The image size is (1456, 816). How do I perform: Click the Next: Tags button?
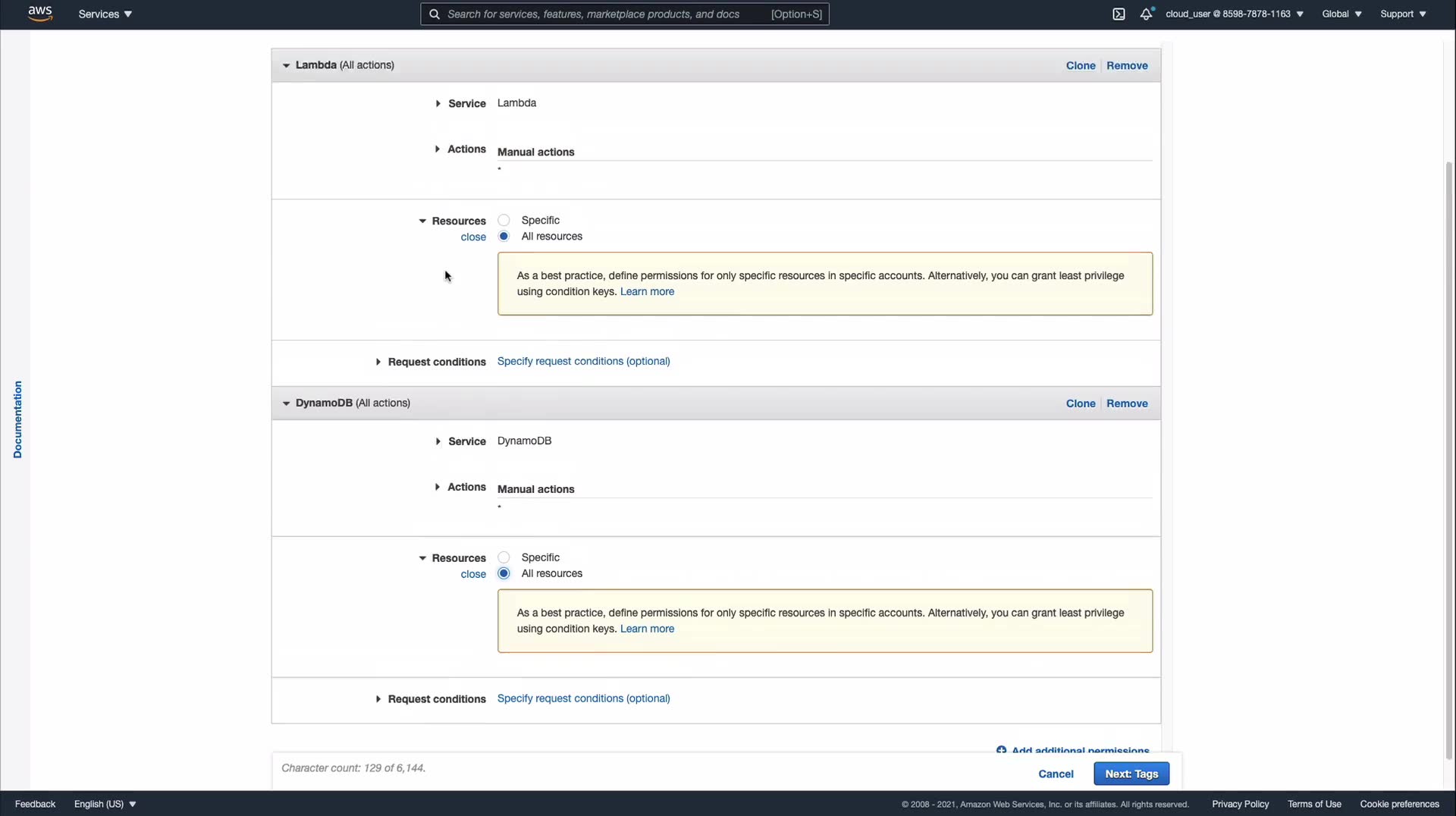(x=1131, y=774)
